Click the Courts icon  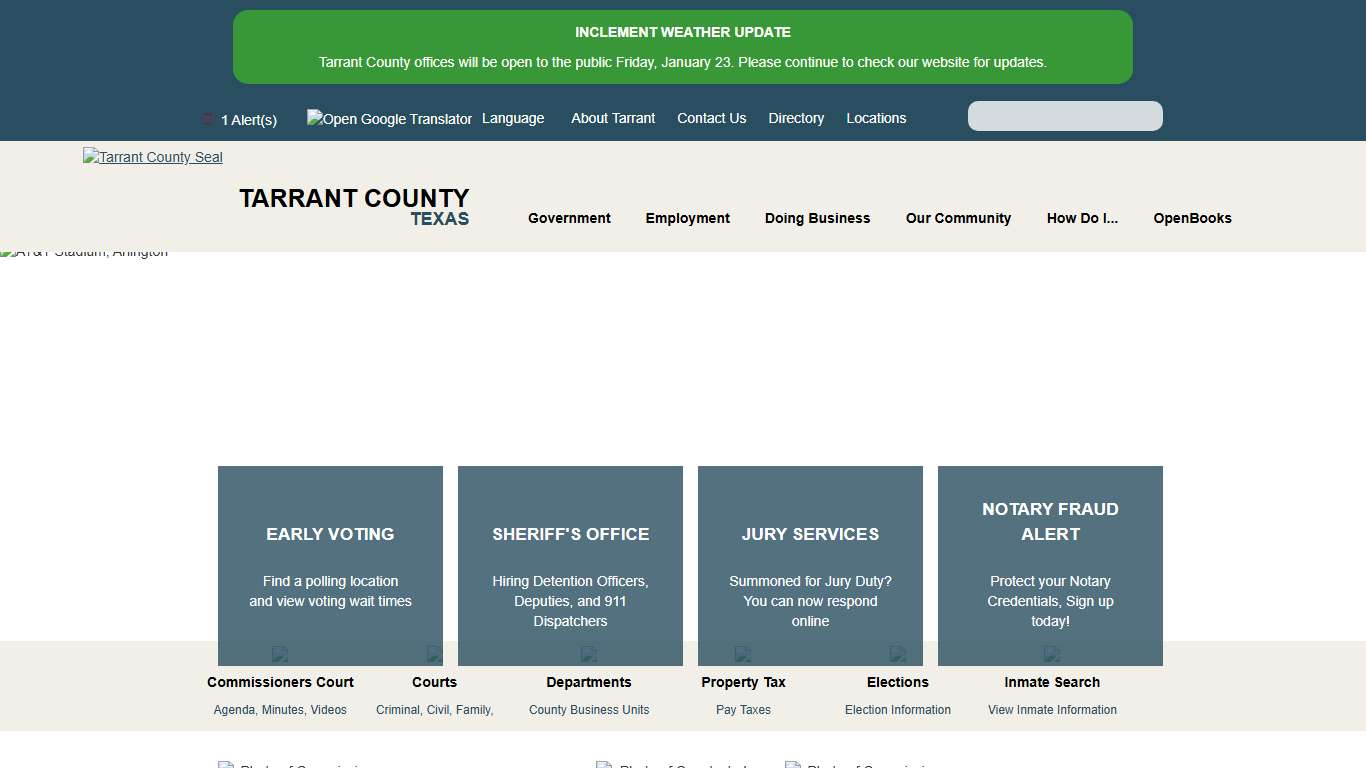[x=434, y=655]
